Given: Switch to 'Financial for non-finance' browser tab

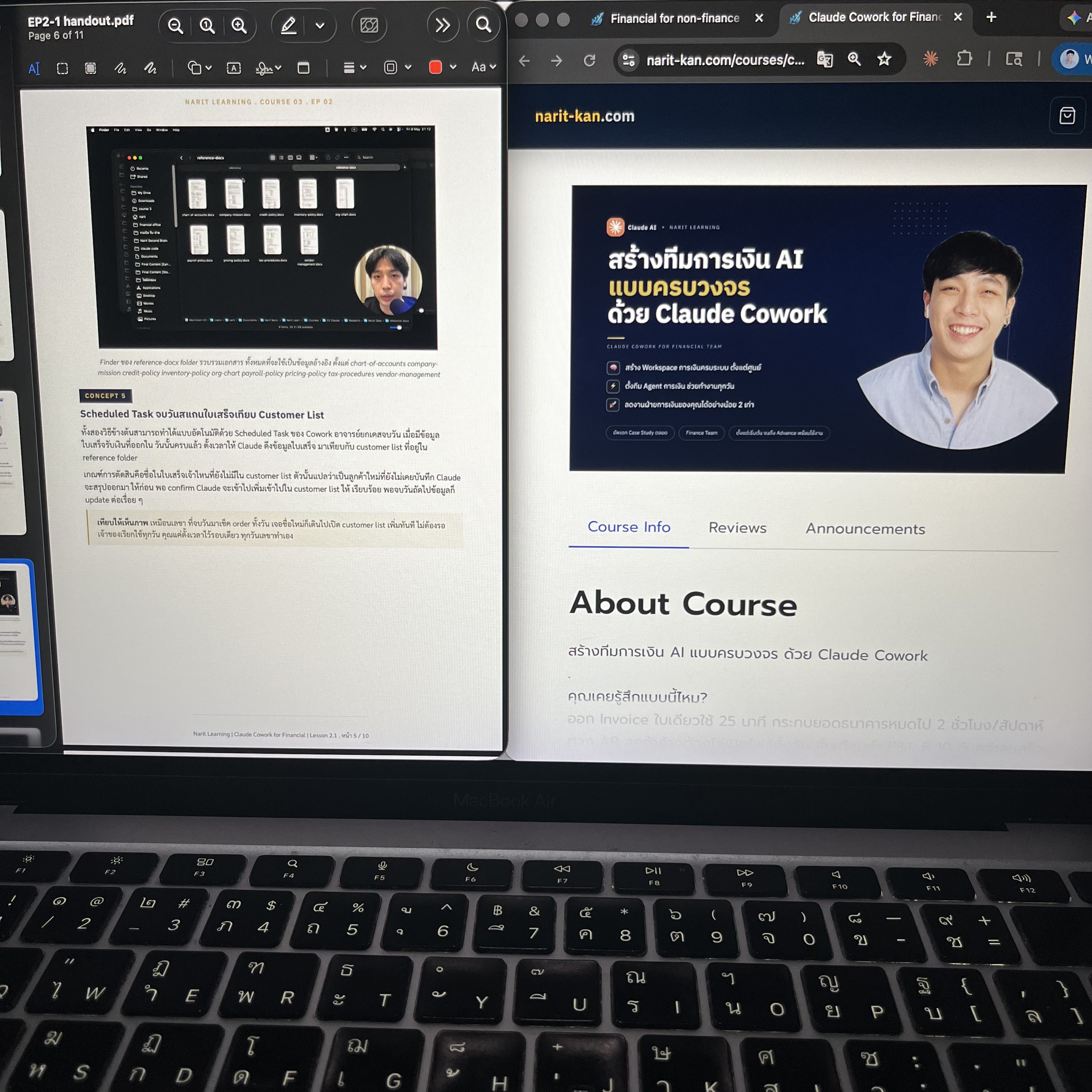Looking at the screenshot, I should (x=675, y=19).
